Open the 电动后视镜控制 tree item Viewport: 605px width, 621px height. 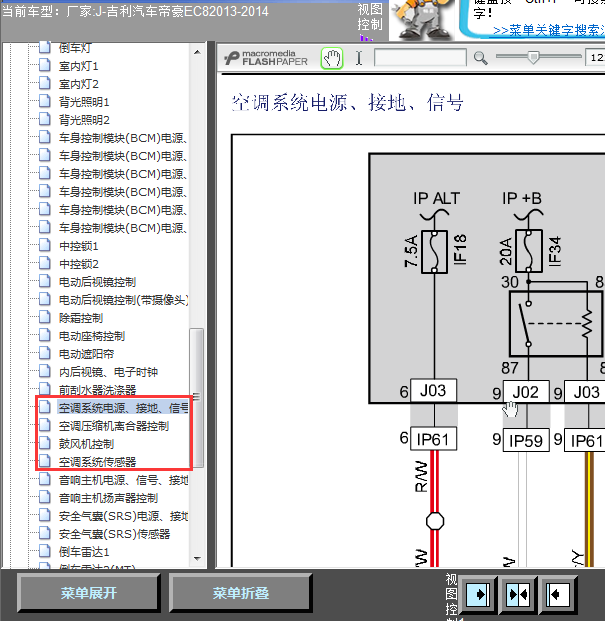click(x=97, y=282)
